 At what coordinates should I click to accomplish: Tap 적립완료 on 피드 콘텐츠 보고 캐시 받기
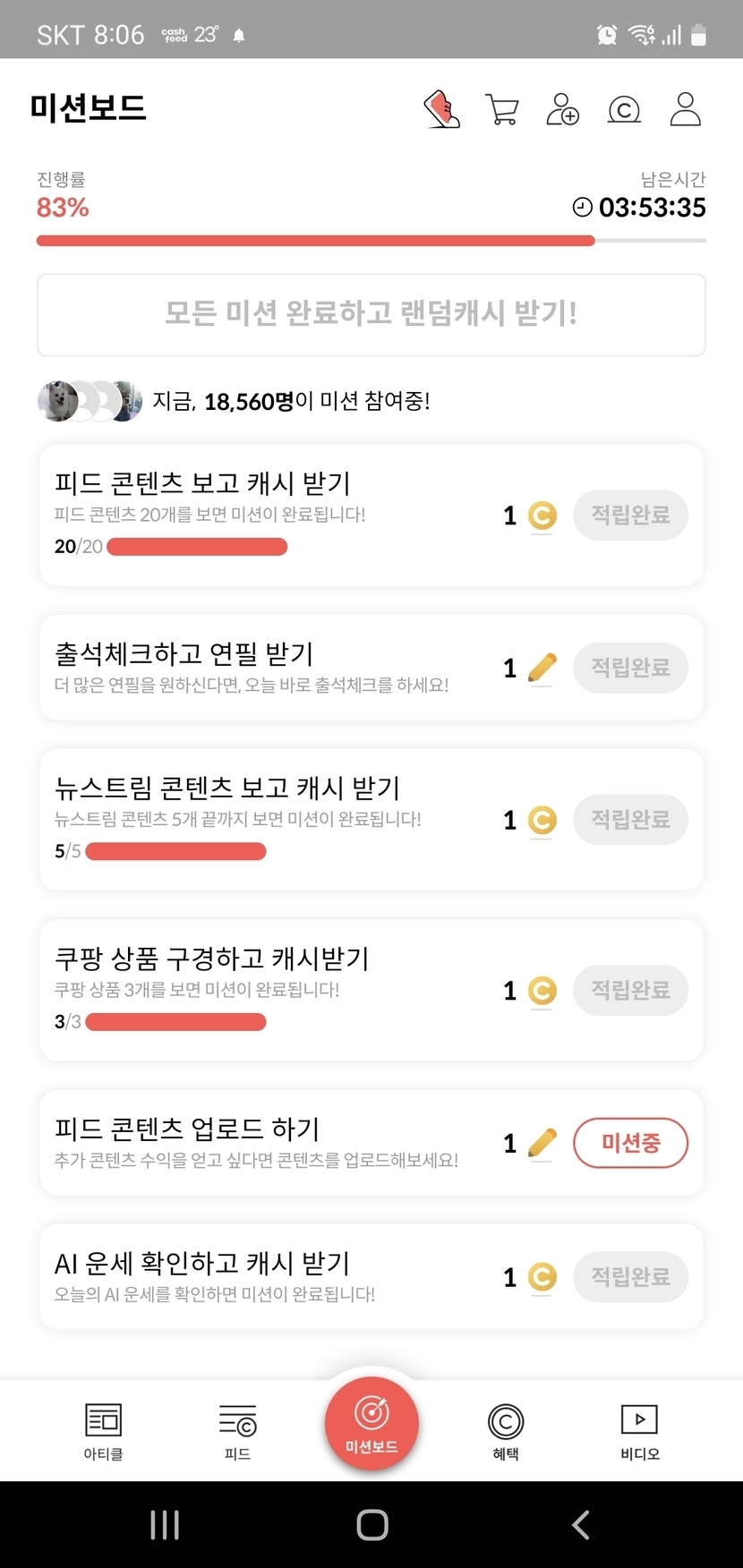(x=630, y=515)
